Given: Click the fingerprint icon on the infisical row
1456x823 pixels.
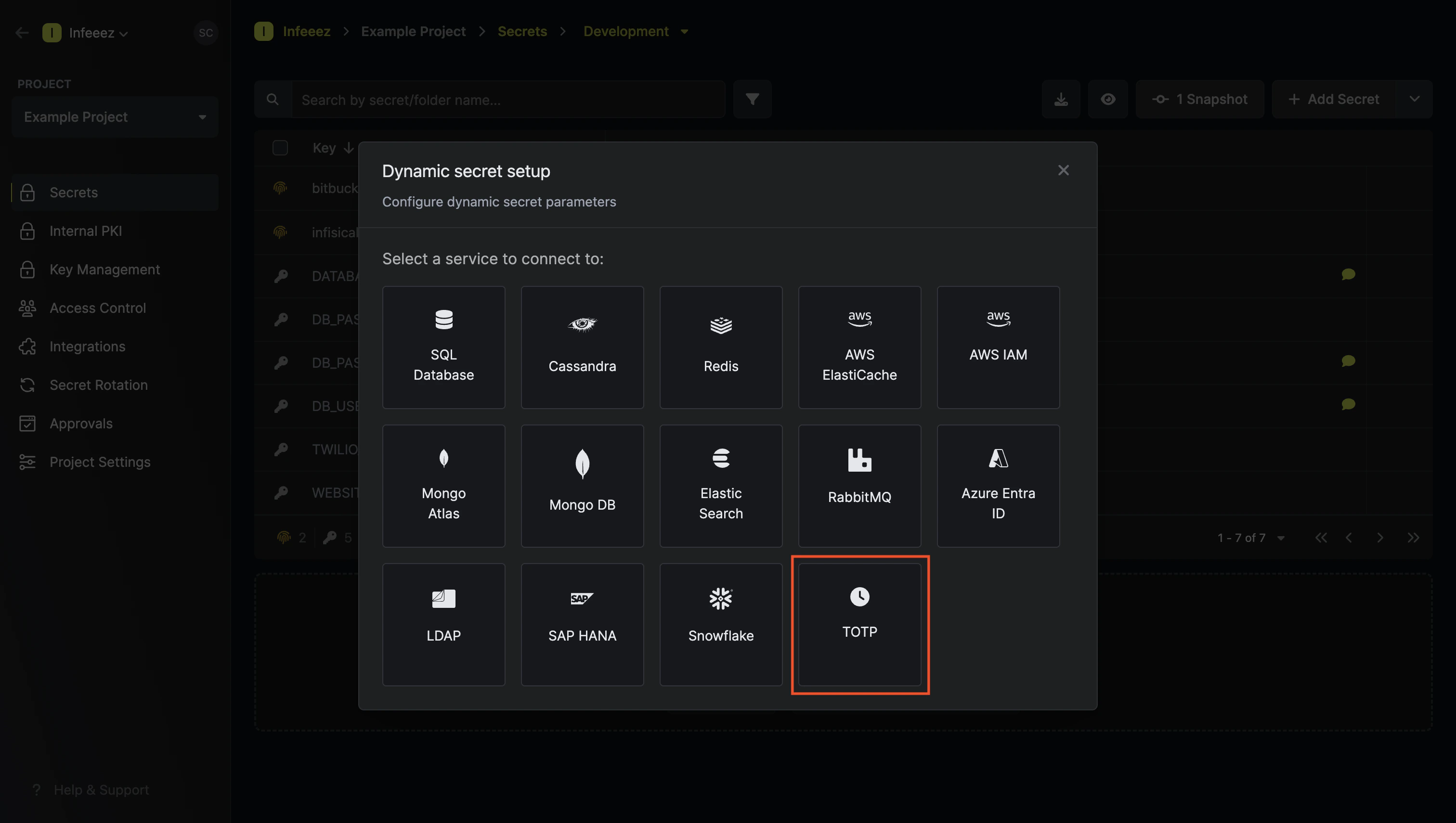Looking at the screenshot, I should click(x=280, y=232).
